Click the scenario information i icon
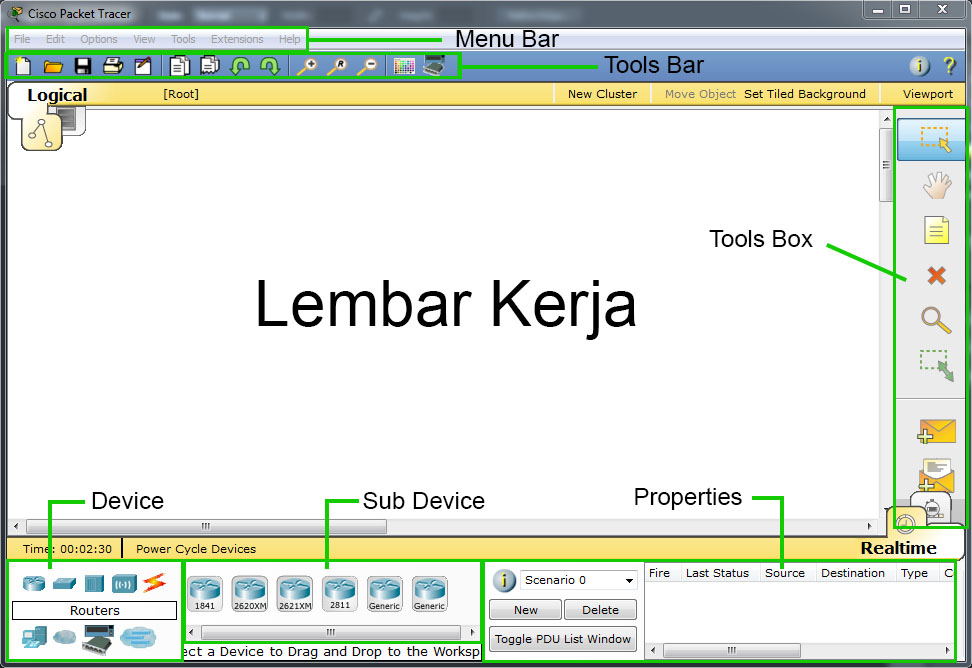Screen dimensions: 972x668 tap(504, 581)
